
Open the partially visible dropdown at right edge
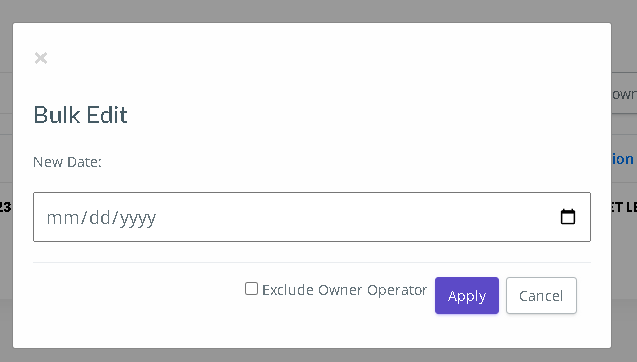(x=624, y=93)
